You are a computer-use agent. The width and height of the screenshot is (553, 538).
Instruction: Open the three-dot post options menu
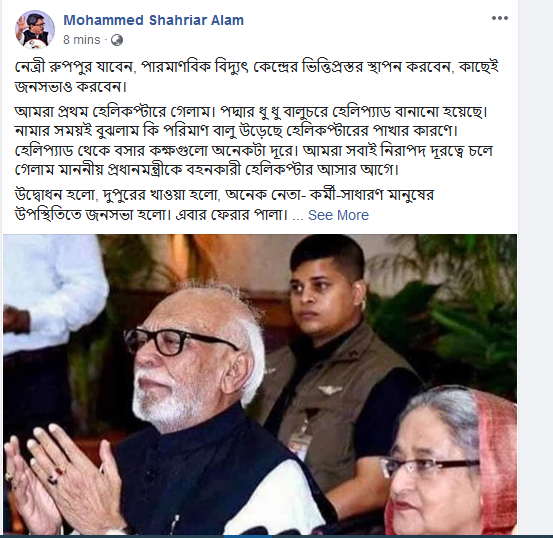click(500, 18)
